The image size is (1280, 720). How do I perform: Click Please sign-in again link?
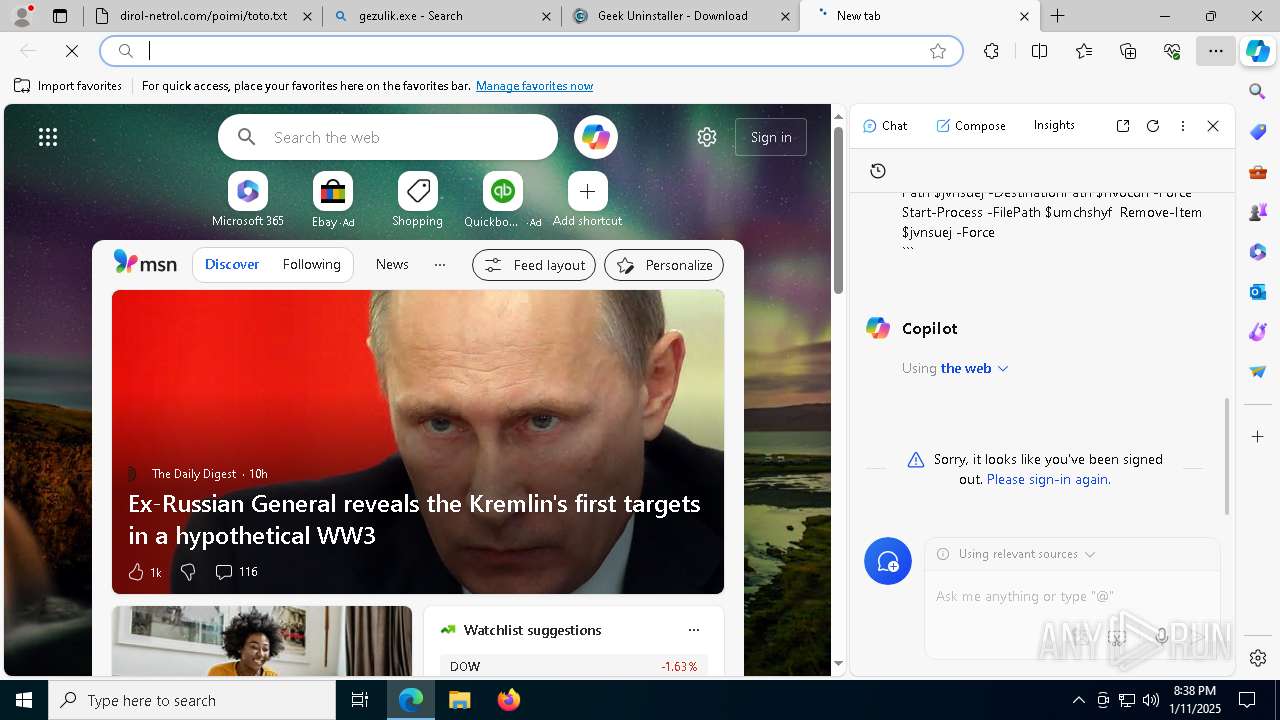point(1048,479)
